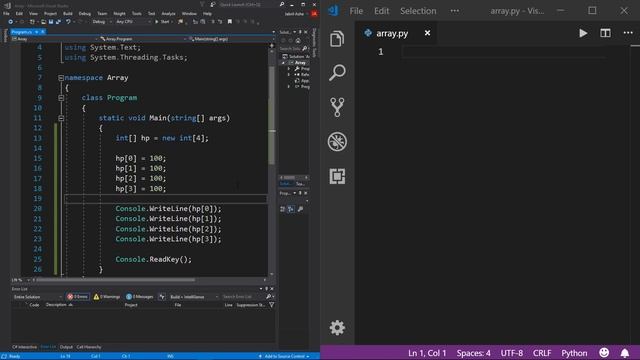Open the Debug configuration dropdown

[x=101, y=22]
